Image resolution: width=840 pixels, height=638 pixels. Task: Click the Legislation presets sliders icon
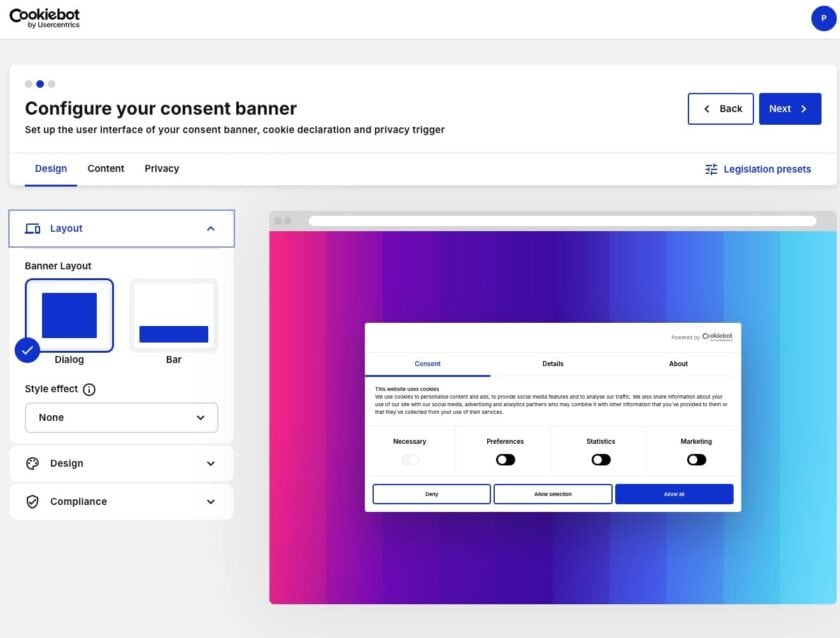click(x=711, y=169)
